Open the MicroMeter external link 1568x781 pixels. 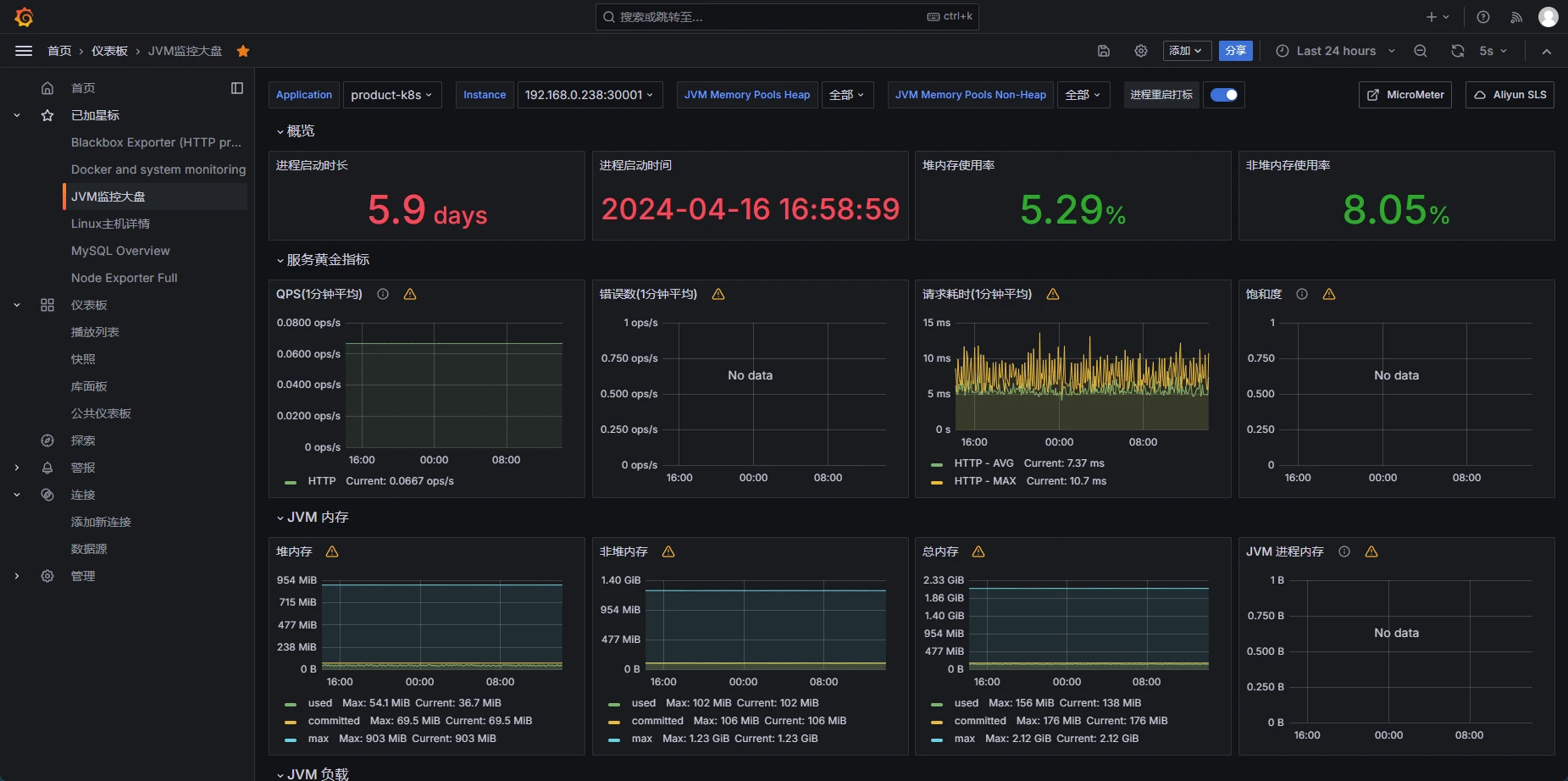[1405, 95]
